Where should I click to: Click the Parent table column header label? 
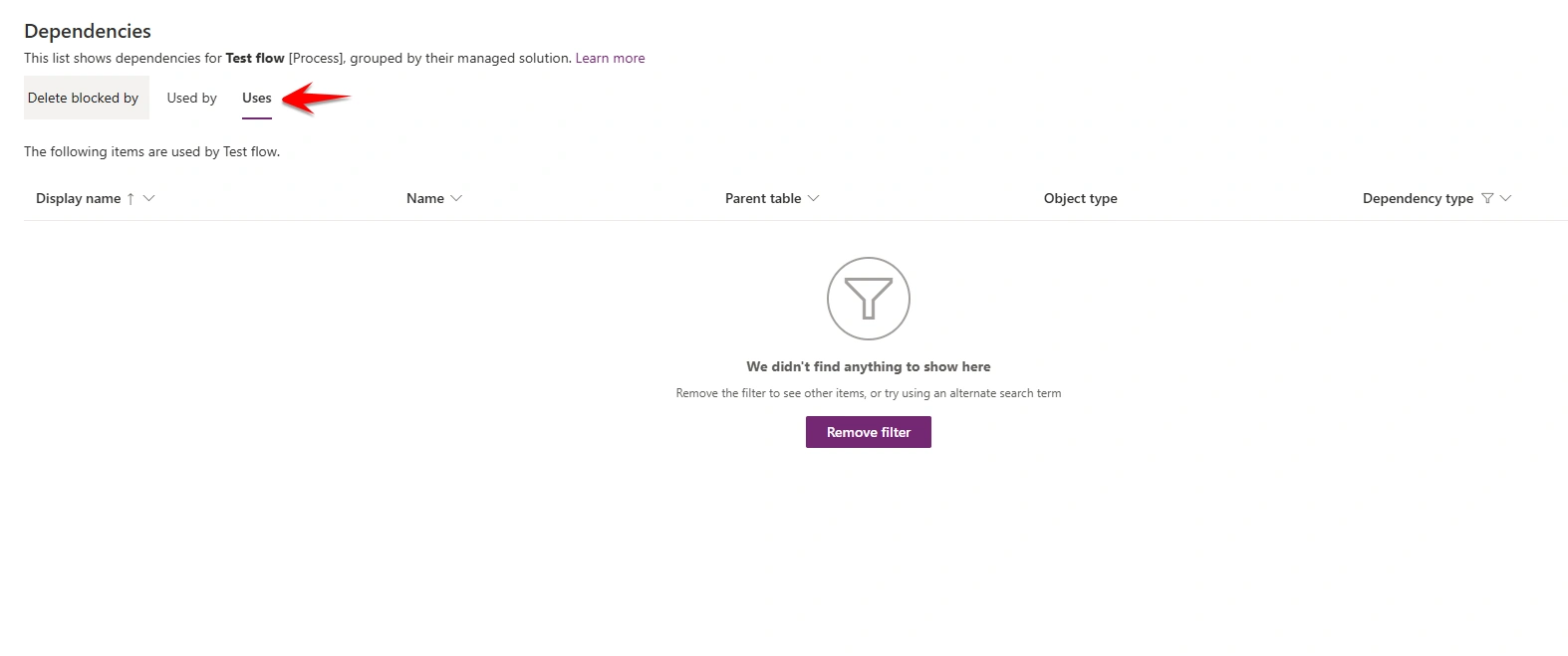point(763,198)
